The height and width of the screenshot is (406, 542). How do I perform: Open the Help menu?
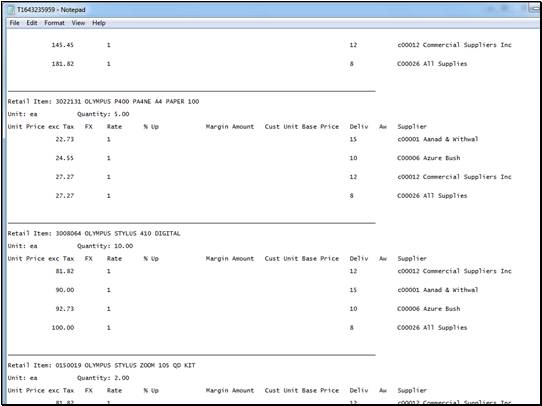click(99, 23)
